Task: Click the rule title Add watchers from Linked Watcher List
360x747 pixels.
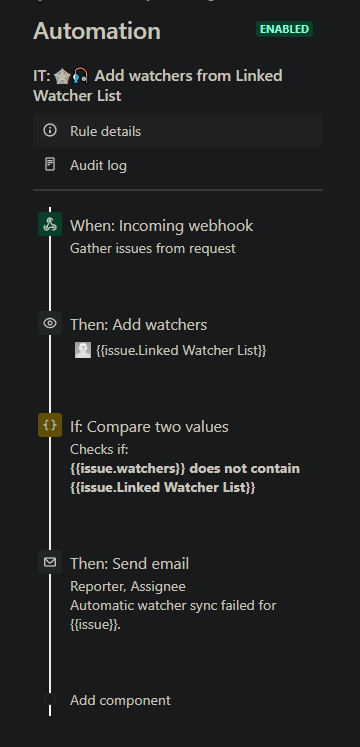Action: pyautogui.click(x=158, y=86)
